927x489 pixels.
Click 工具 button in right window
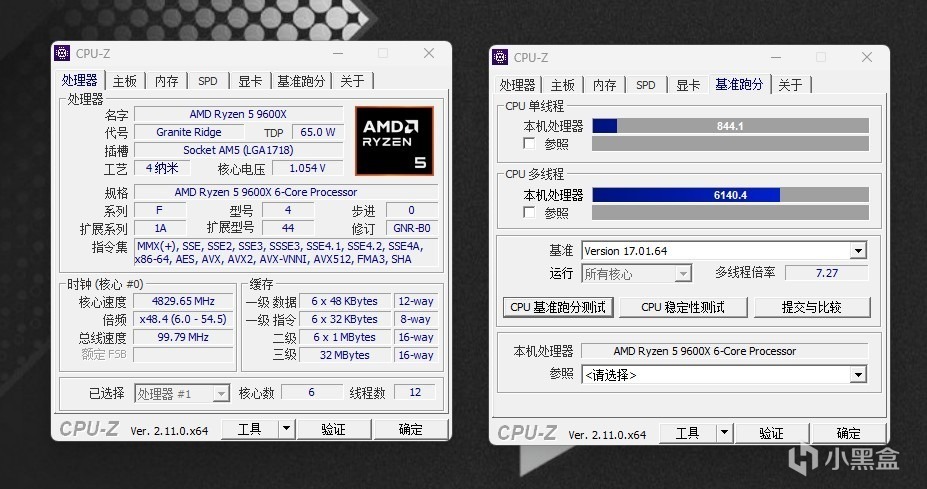pyautogui.click(x=688, y=433)
